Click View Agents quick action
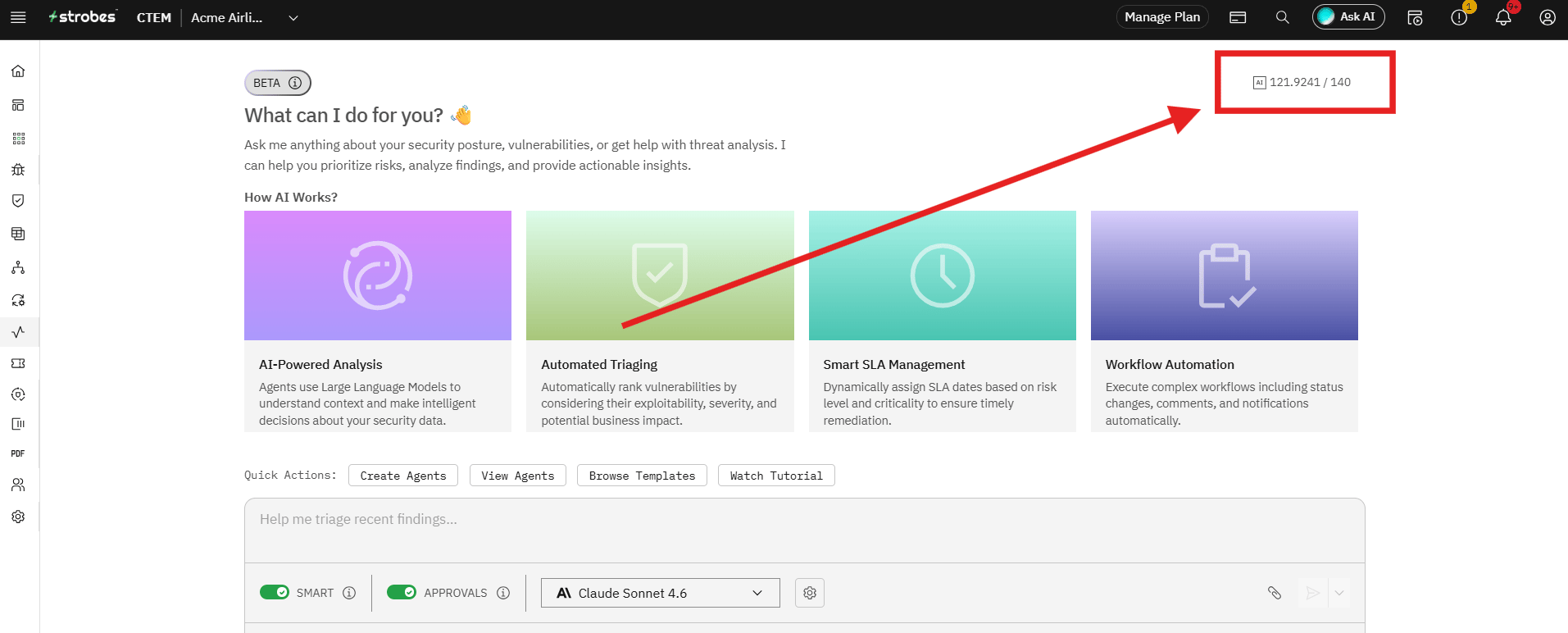The height and width of the screenshot is (633, 1568). click(518, 476)
